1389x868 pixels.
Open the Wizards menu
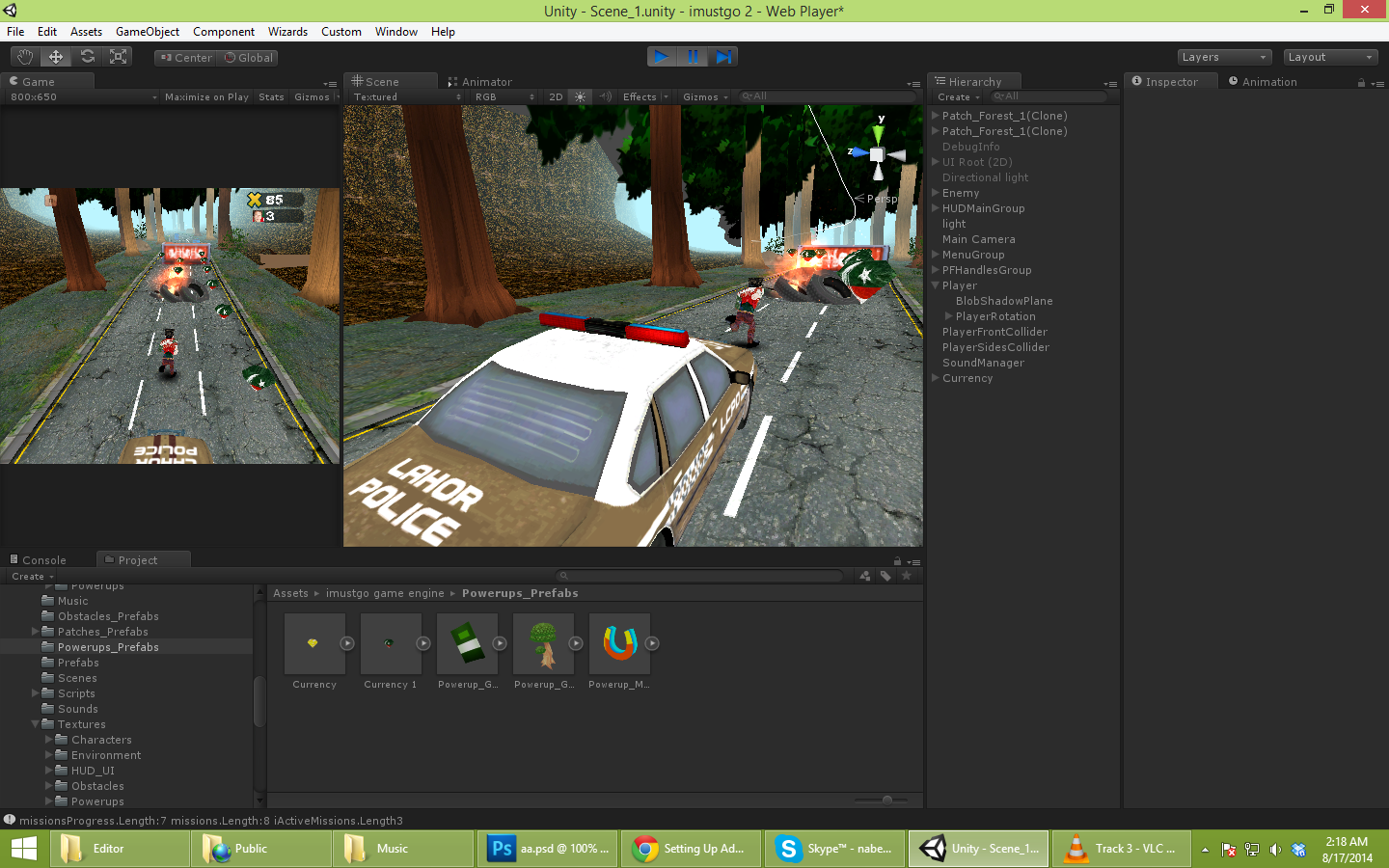click(287, 32)
